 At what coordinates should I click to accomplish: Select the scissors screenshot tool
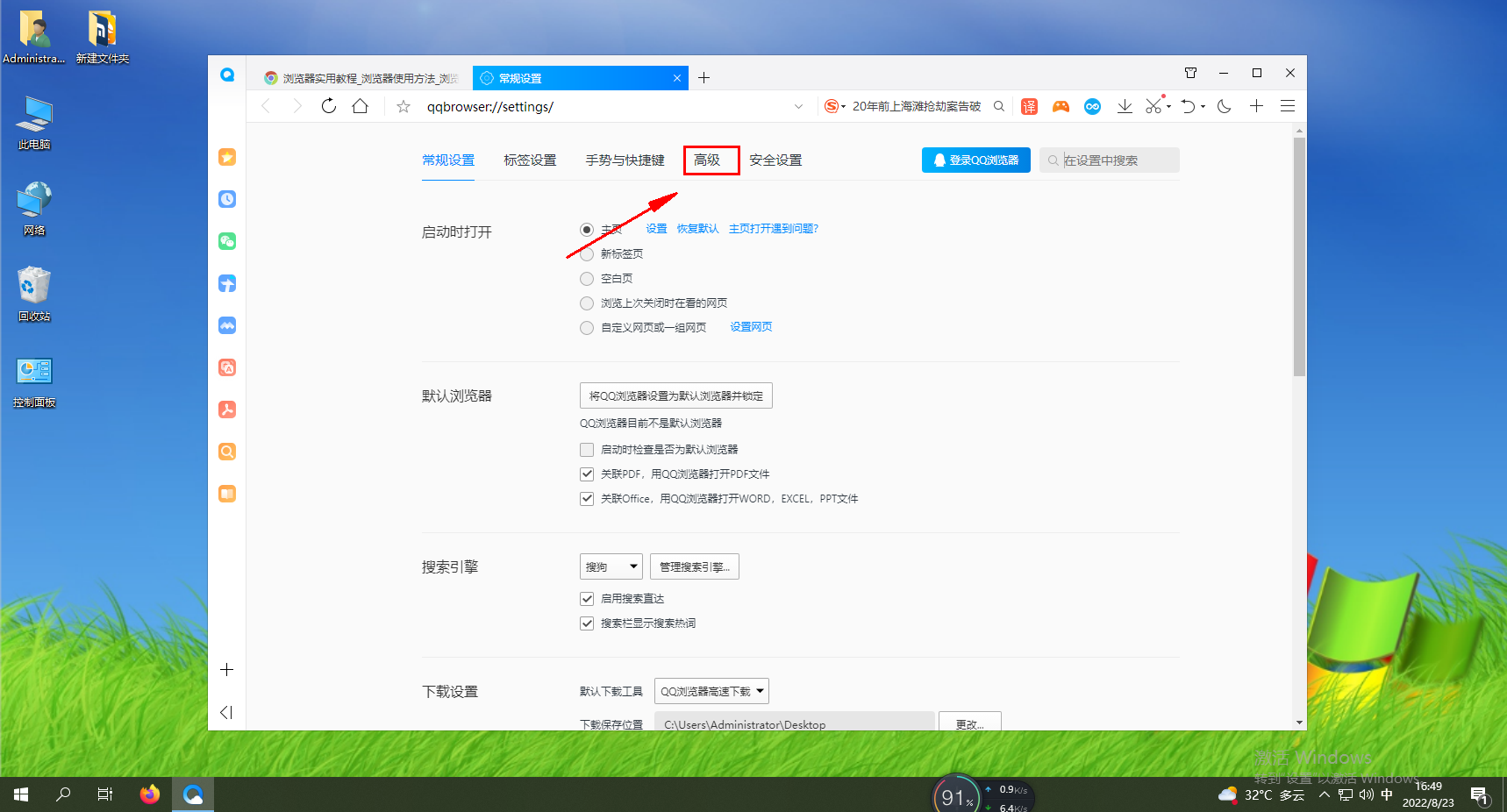pyautogui.click(x=1154, y=106)
